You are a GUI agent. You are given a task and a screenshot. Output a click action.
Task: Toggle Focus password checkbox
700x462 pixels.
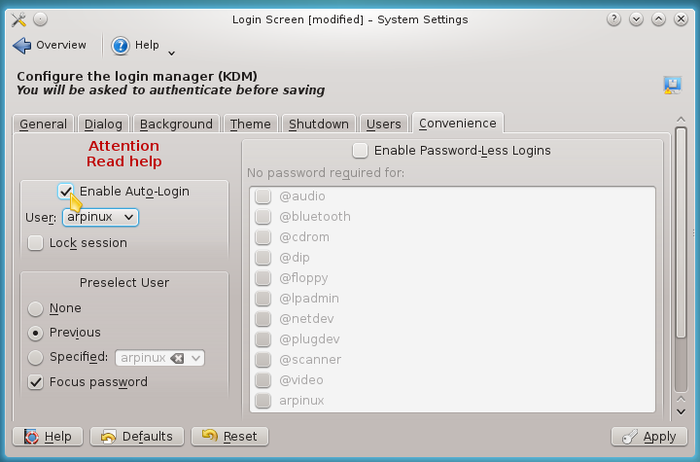click(35, 382)
